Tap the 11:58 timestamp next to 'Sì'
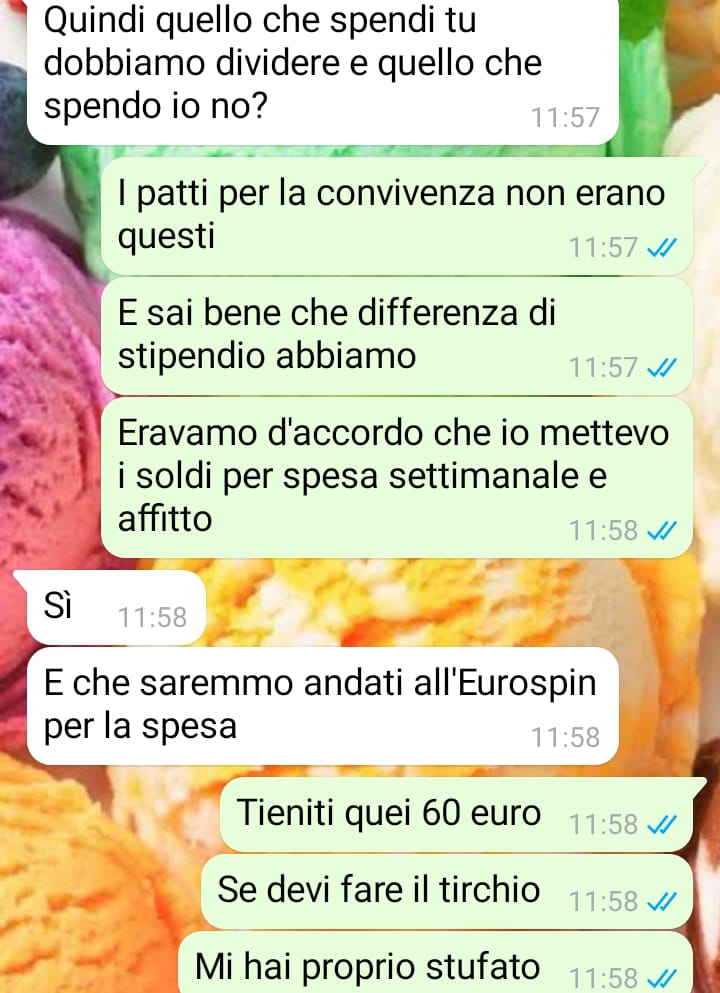720x993 pixels. click(153, 617)
